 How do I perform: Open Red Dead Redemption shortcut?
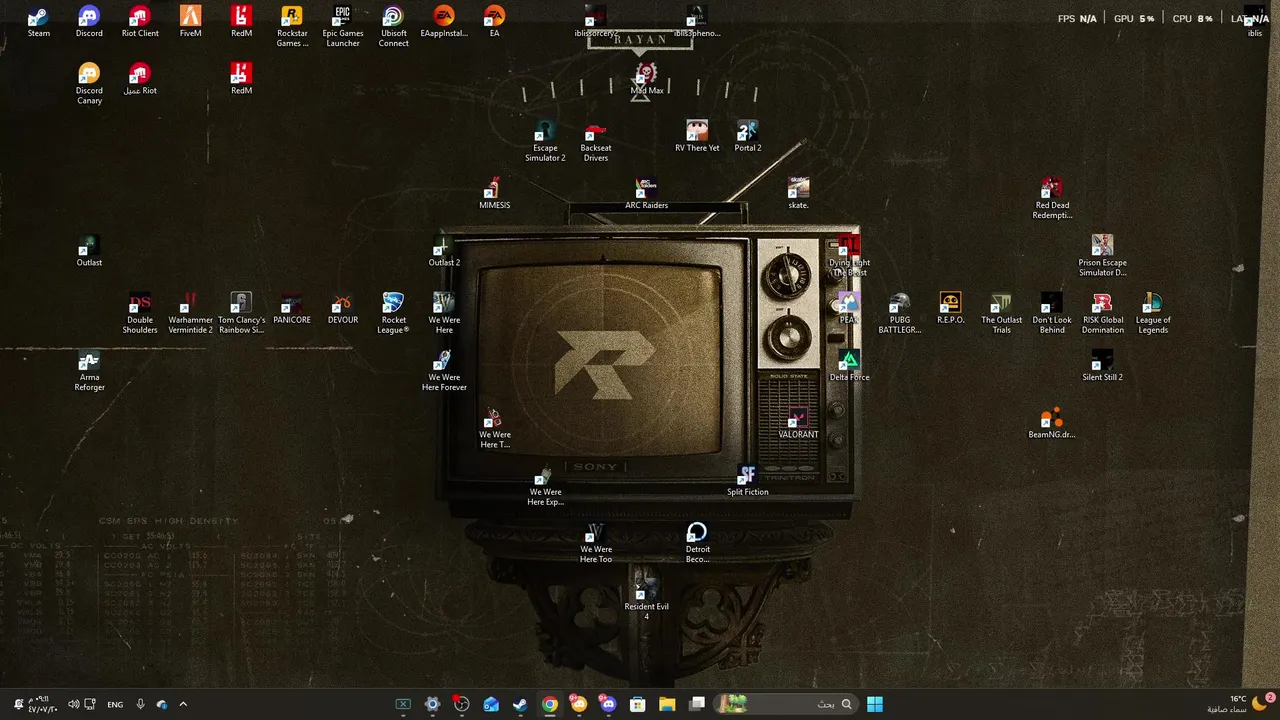coord(1052,199)
